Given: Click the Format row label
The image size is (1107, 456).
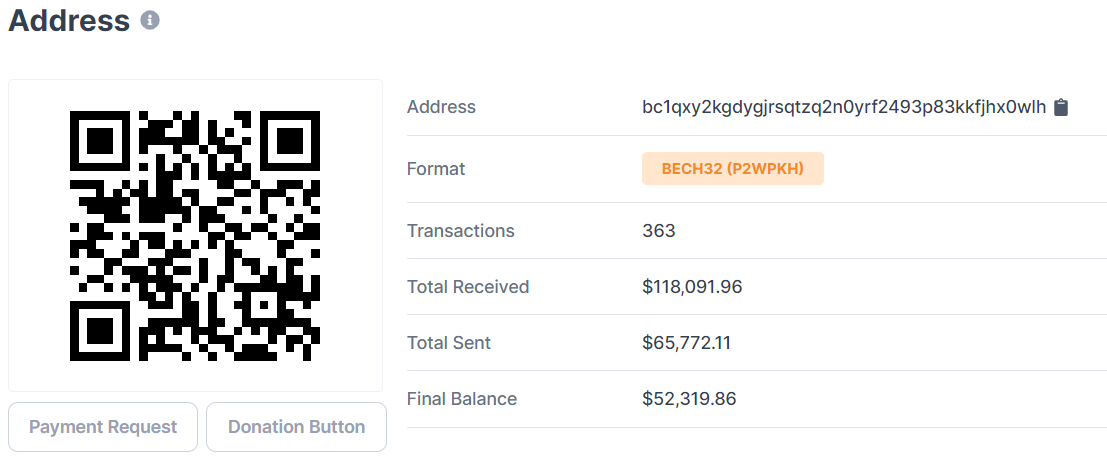Looking at the screenshot, I should coord(436,169).
